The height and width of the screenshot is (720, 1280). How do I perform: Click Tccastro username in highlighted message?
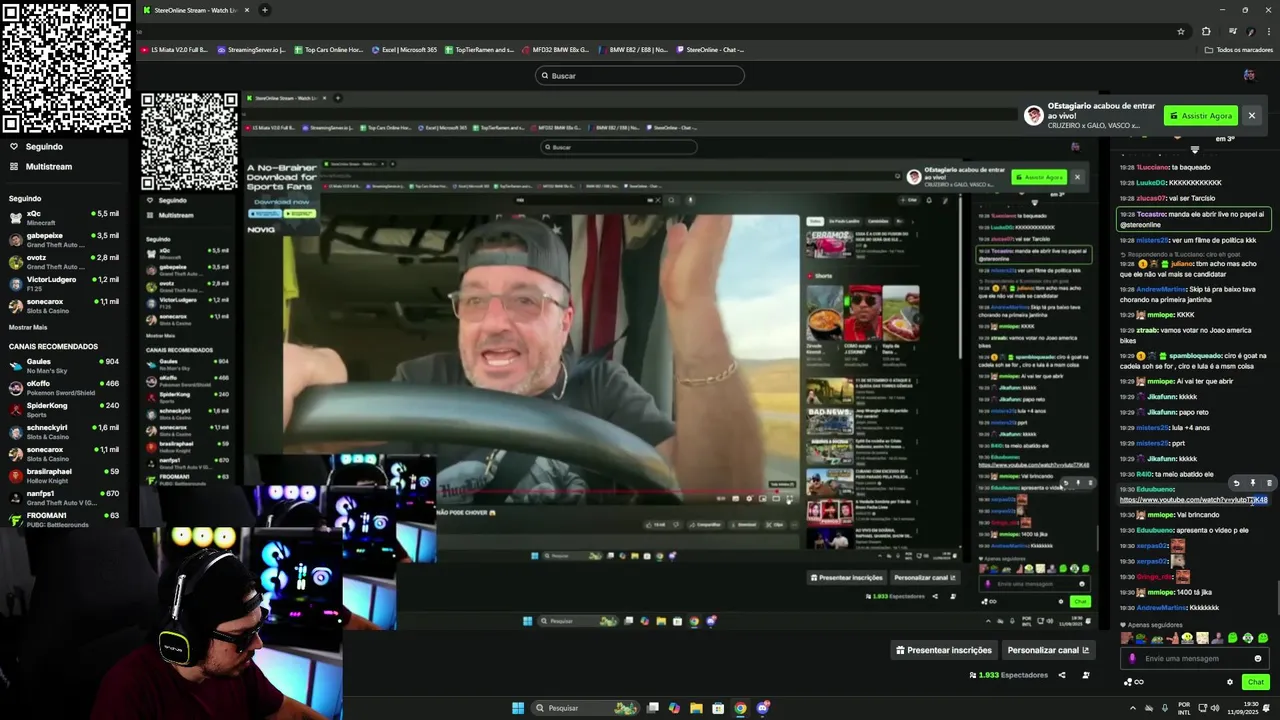pyautogui.click(x=1151, y=214)
